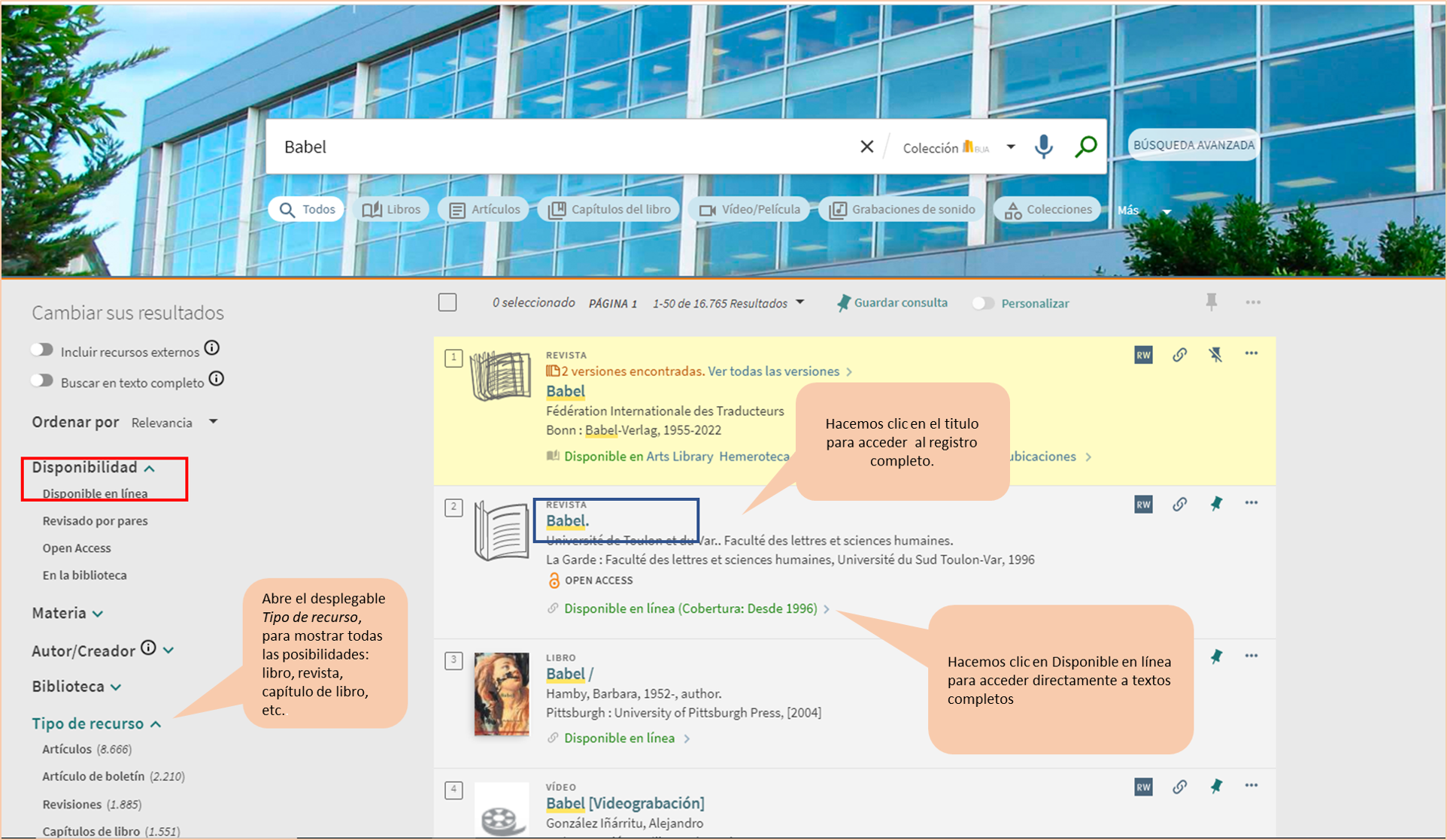Open more options for third result
1447x840 pixels.
pos(1251,656)
